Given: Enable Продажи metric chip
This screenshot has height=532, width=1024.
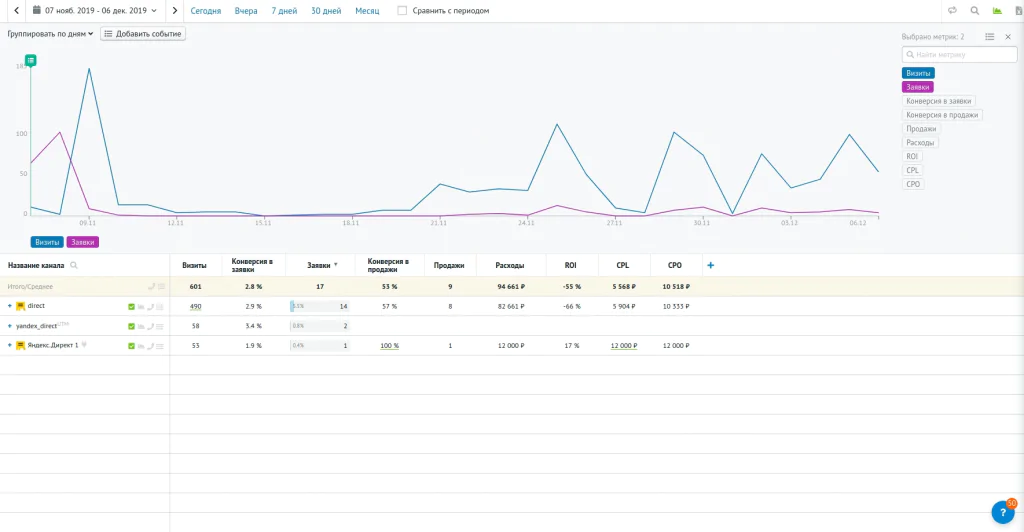Looking at the screenshot, I should (921, 129).
